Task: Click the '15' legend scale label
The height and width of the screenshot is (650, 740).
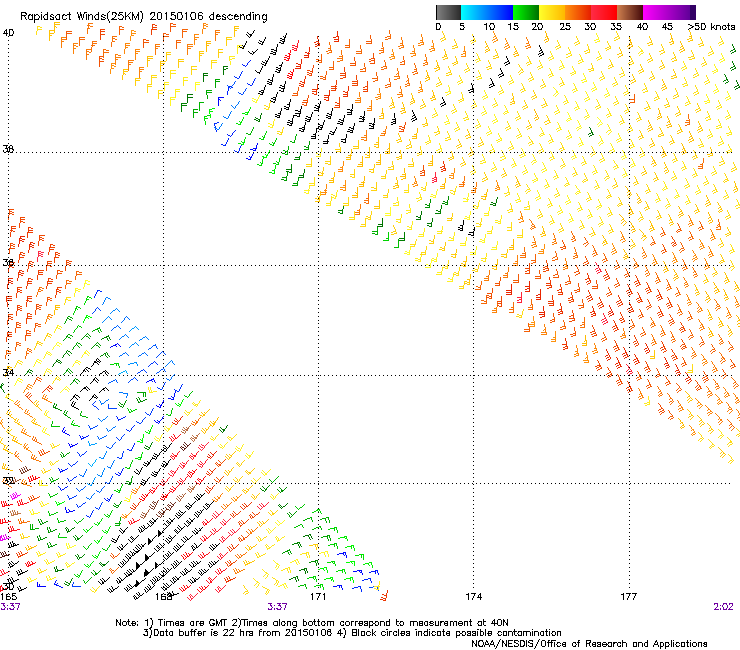Action: (x=513, y=27)
